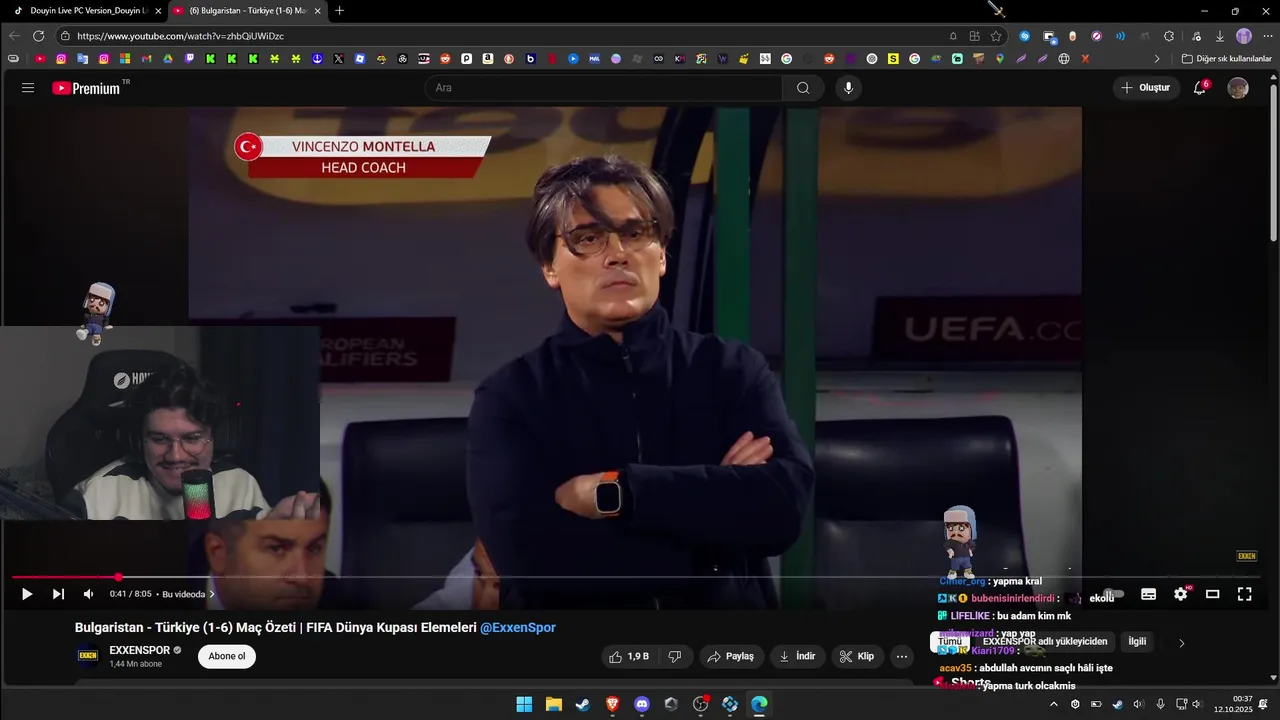Viewport: 1280px width, 720px height.
Task: Open YouTube notifications bell
Action: [1200, 88]
